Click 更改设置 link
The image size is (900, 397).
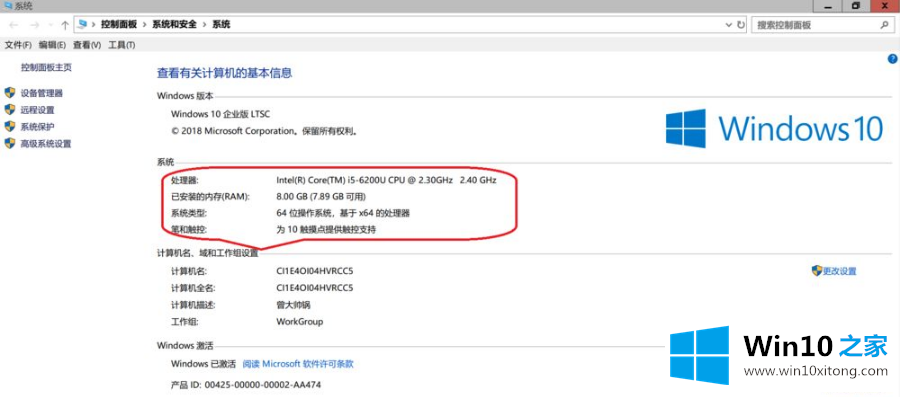[x=839, y=271]
